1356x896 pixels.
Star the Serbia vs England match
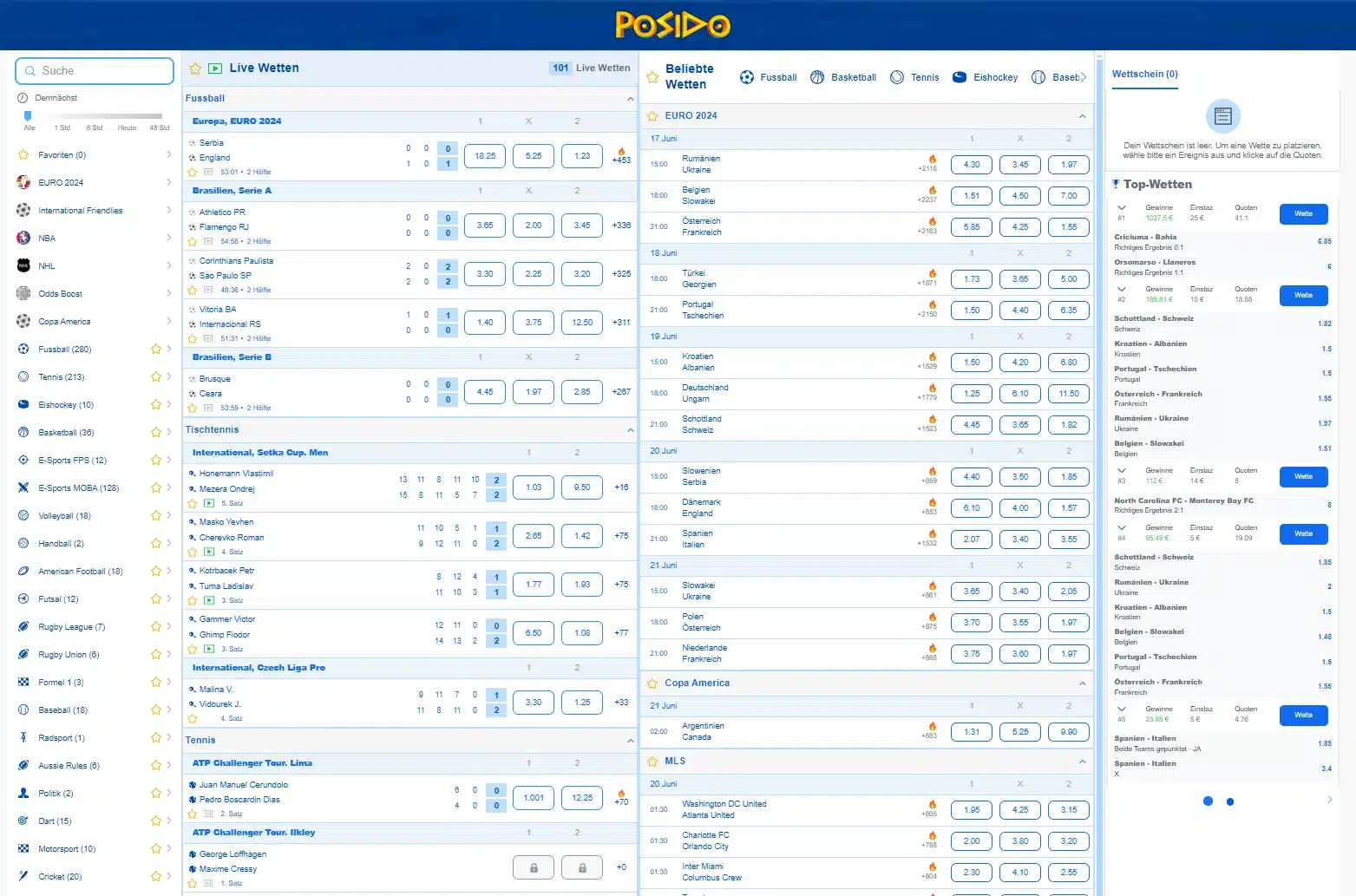pos(193,172)
